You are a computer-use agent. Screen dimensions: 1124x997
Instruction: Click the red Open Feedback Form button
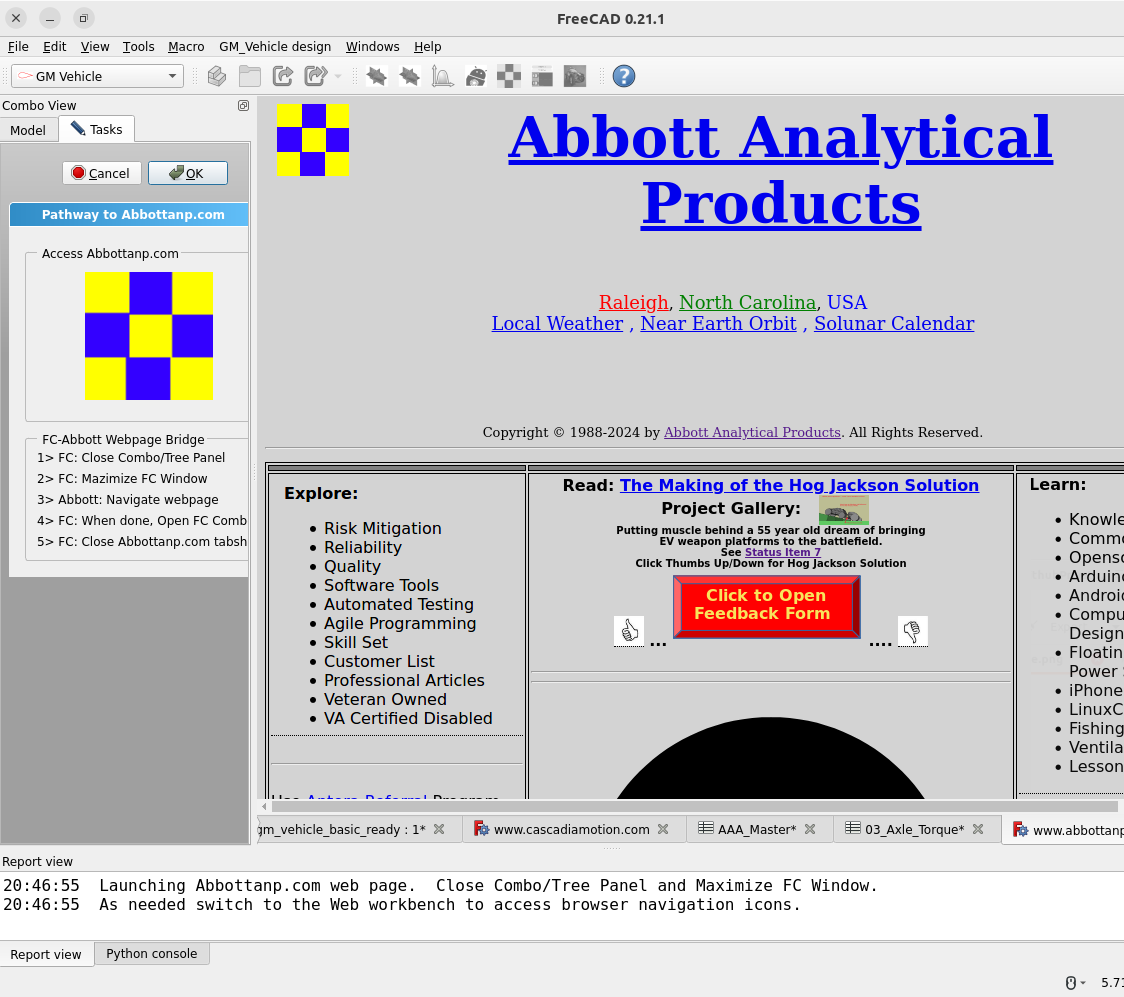point(766,605)
